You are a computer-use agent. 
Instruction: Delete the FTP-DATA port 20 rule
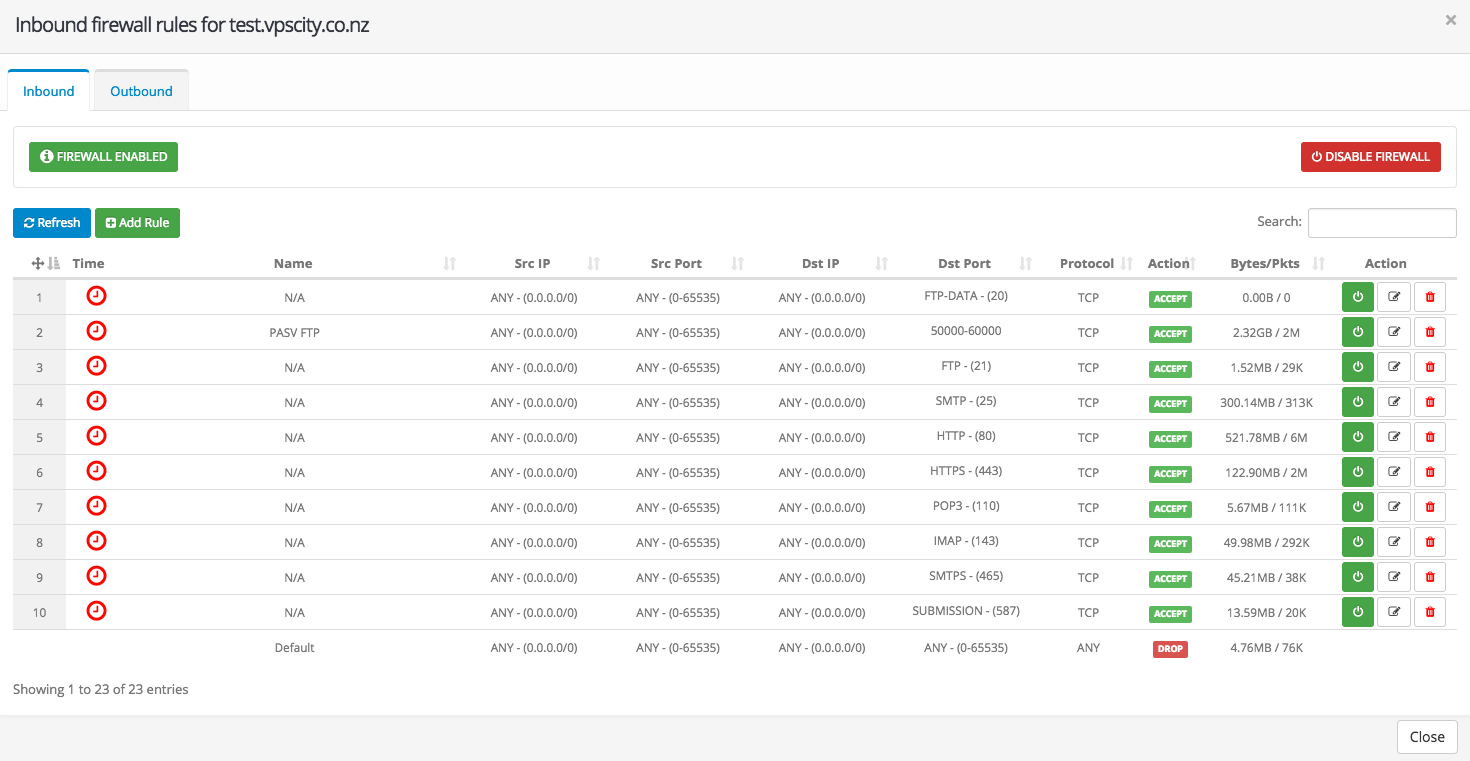pos(1429,297)
